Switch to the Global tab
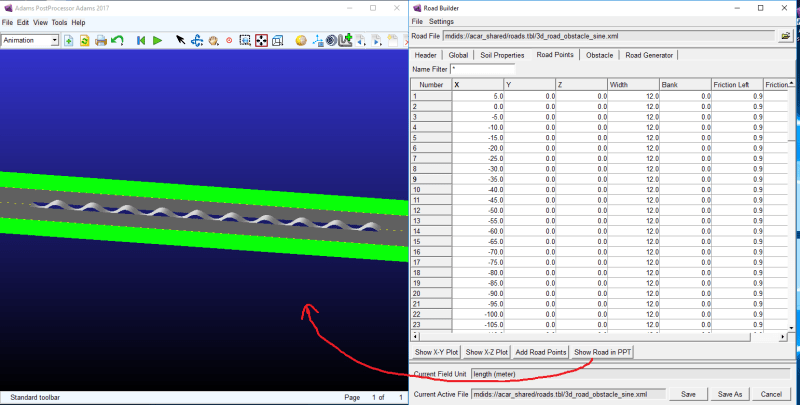The height and width of the screenshot is (405, 800). [458, 55]
